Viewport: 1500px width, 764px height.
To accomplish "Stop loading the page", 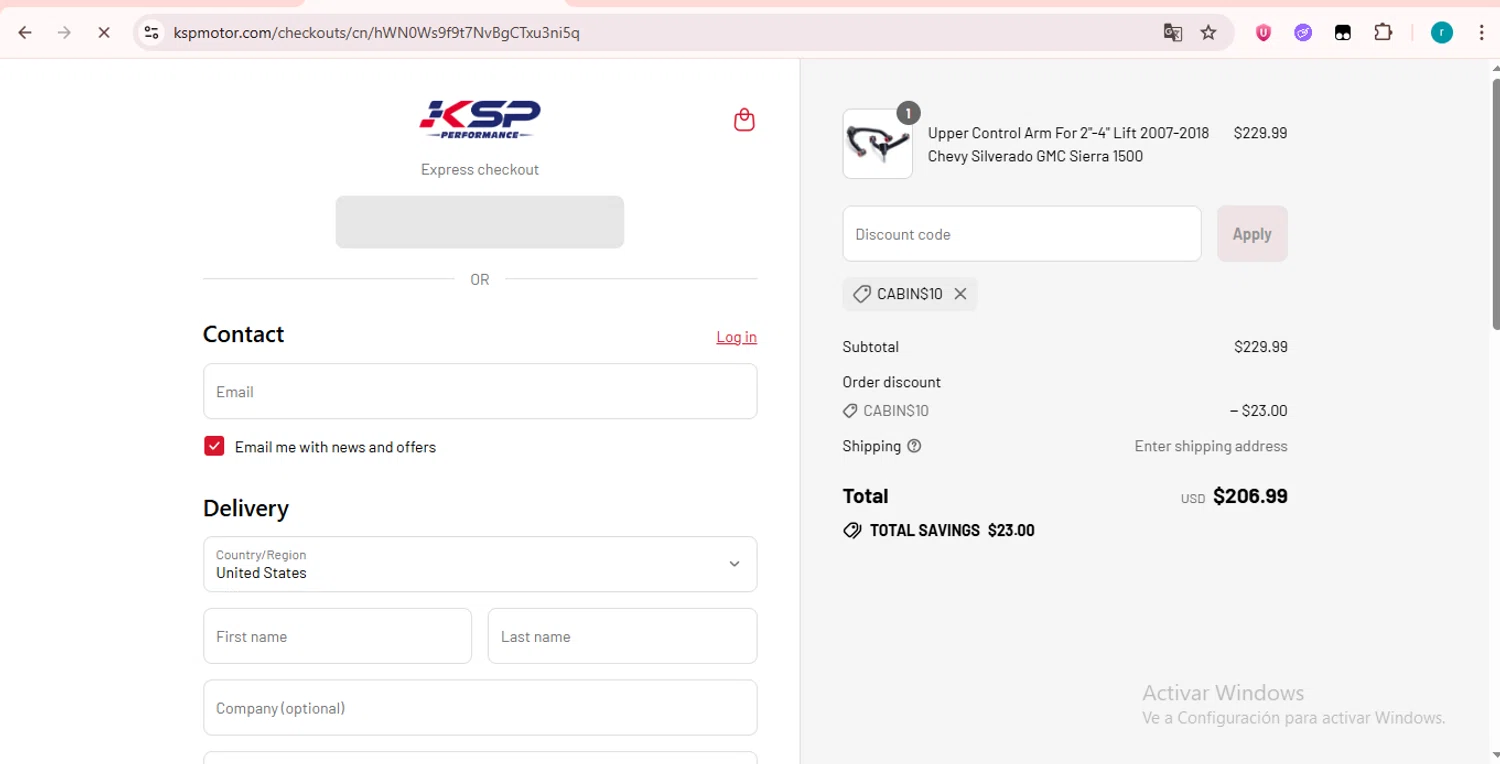I will (x=103, y=33).
